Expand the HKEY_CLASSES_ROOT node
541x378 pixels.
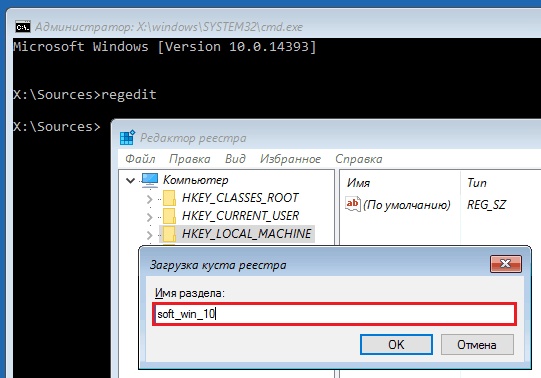(x=149, y=199)
